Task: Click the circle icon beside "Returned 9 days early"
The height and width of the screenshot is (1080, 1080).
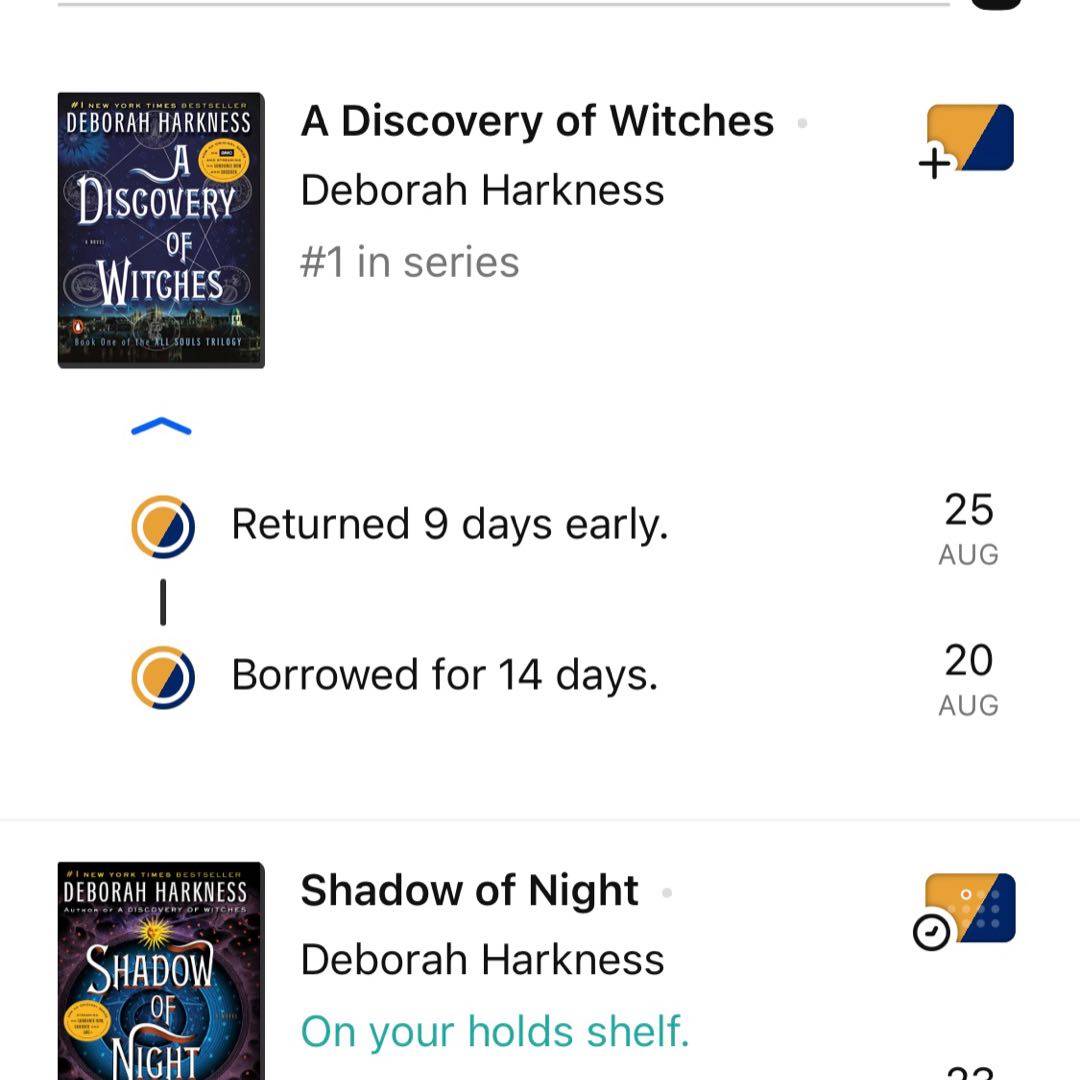Action: pyautogui.click(x=163, y=526)
